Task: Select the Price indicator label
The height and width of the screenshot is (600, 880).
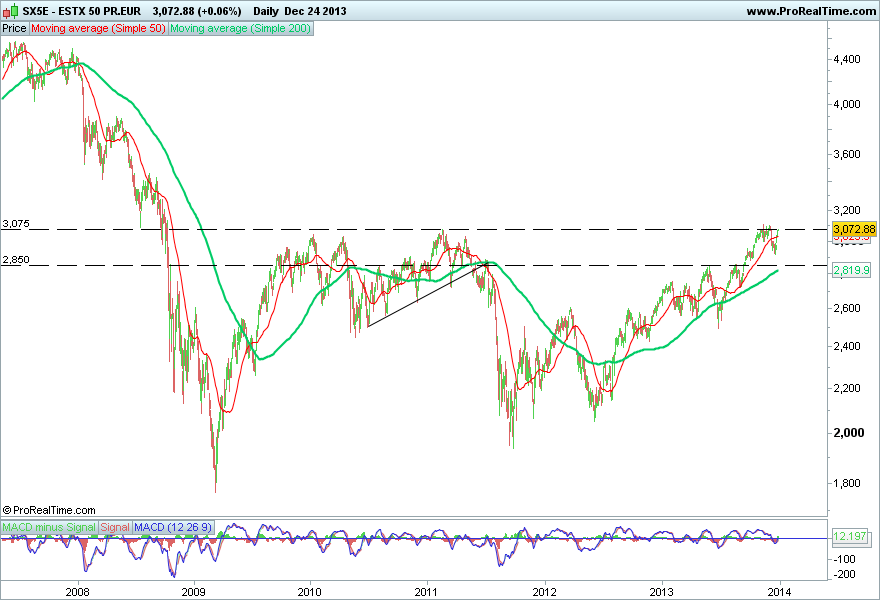Action: pyautogui.click(x=15, y=28)
